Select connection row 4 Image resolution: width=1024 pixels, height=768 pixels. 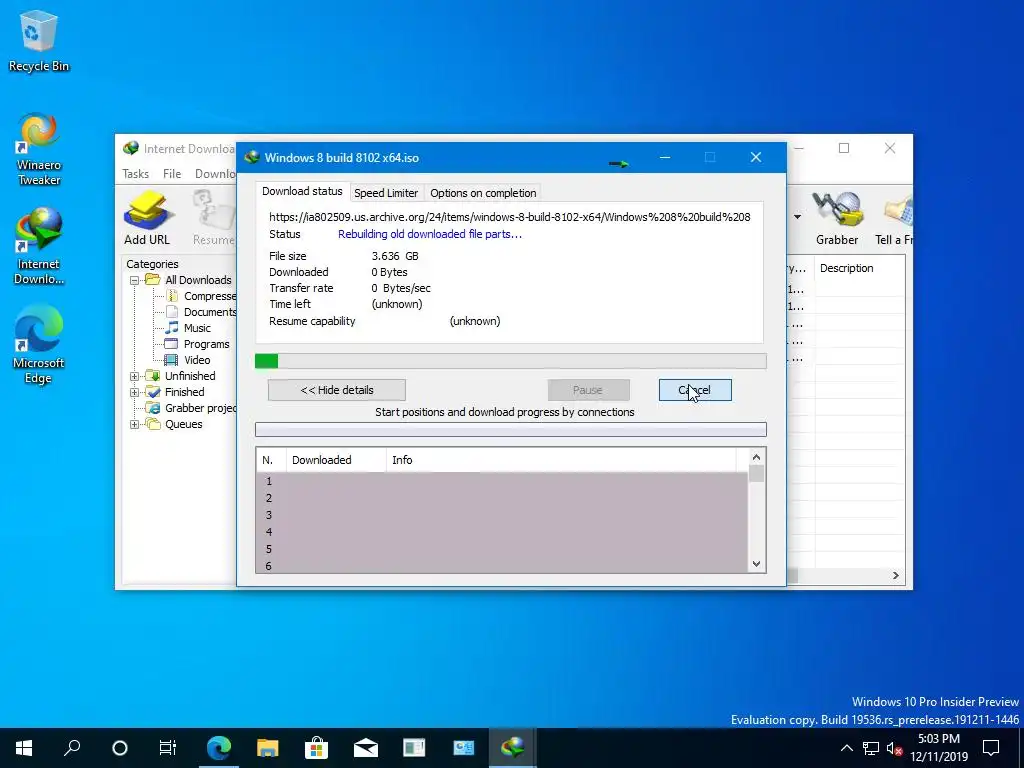[502, 532]
